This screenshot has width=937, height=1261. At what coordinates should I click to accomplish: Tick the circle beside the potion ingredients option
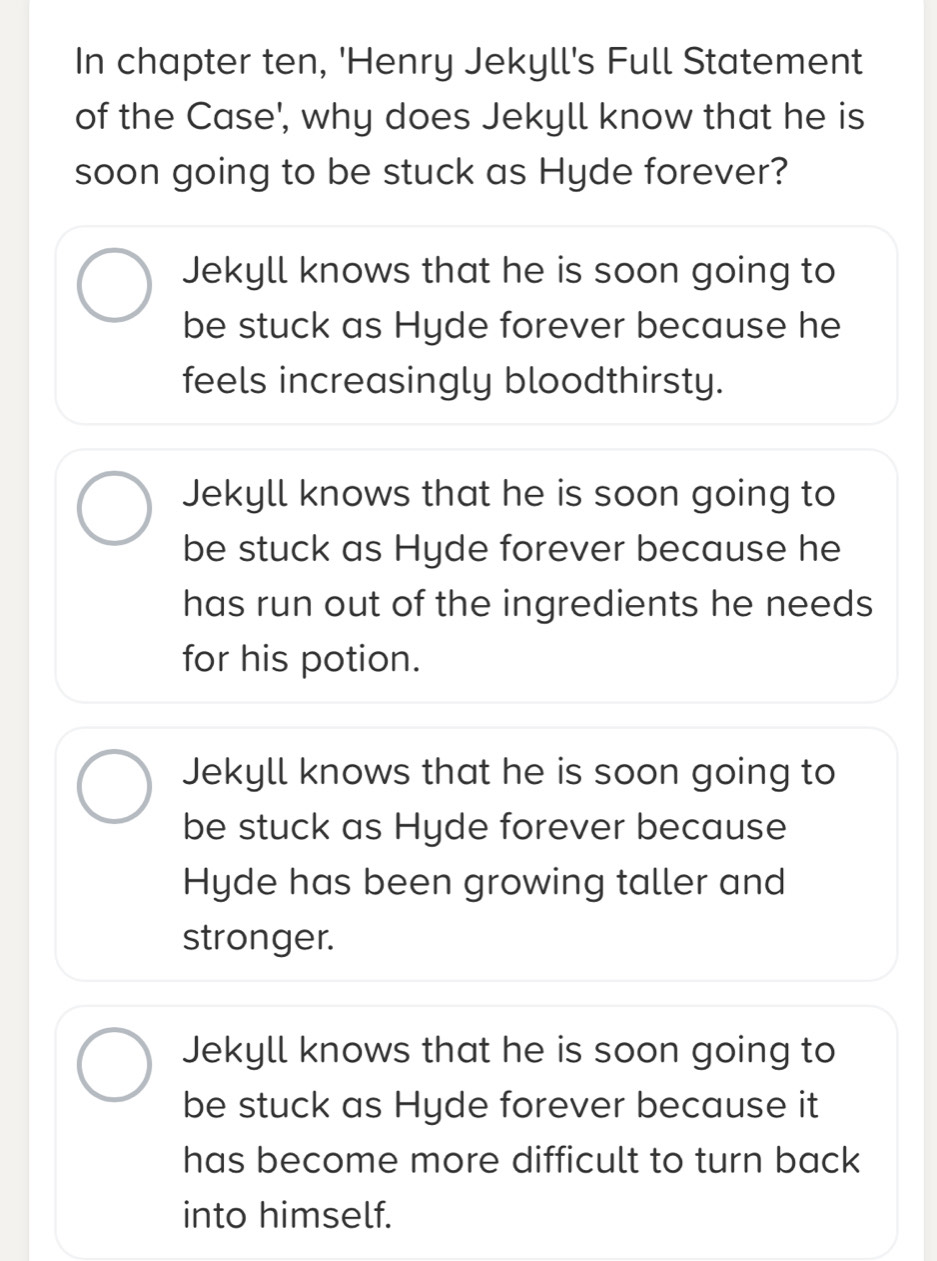click(x=116, y=508)
